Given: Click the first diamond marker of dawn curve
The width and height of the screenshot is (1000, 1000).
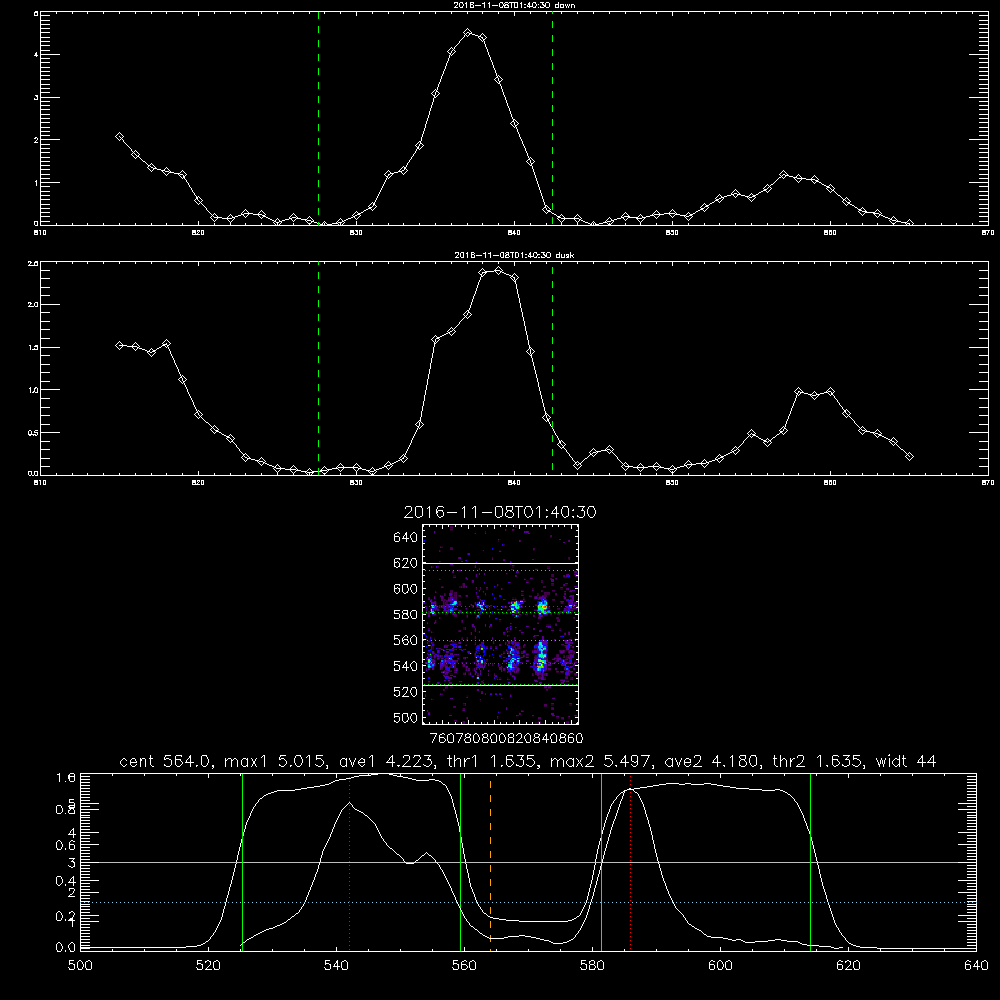Looking at the screenshot, I should (119, 136).
